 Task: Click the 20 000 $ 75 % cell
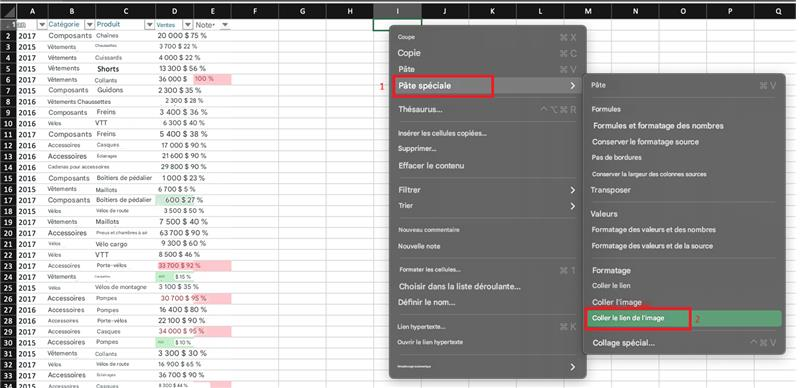coord(182,36)
